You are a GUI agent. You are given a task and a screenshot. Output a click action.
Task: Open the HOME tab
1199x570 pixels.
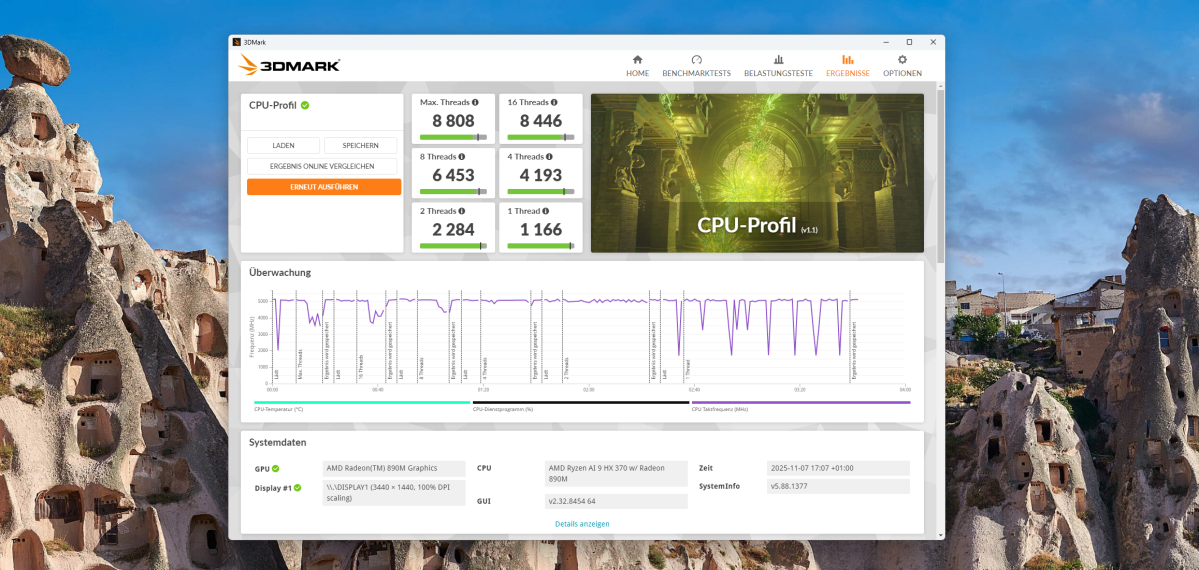click(x=637, y=66)
